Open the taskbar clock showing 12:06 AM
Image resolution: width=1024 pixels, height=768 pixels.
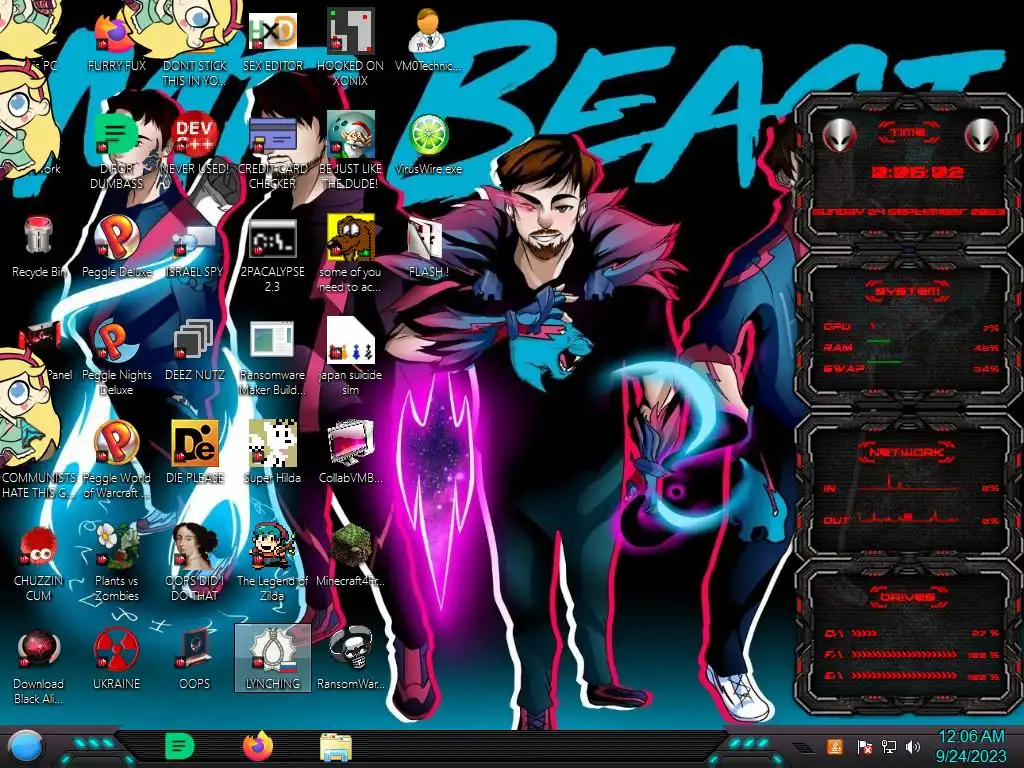970,746
